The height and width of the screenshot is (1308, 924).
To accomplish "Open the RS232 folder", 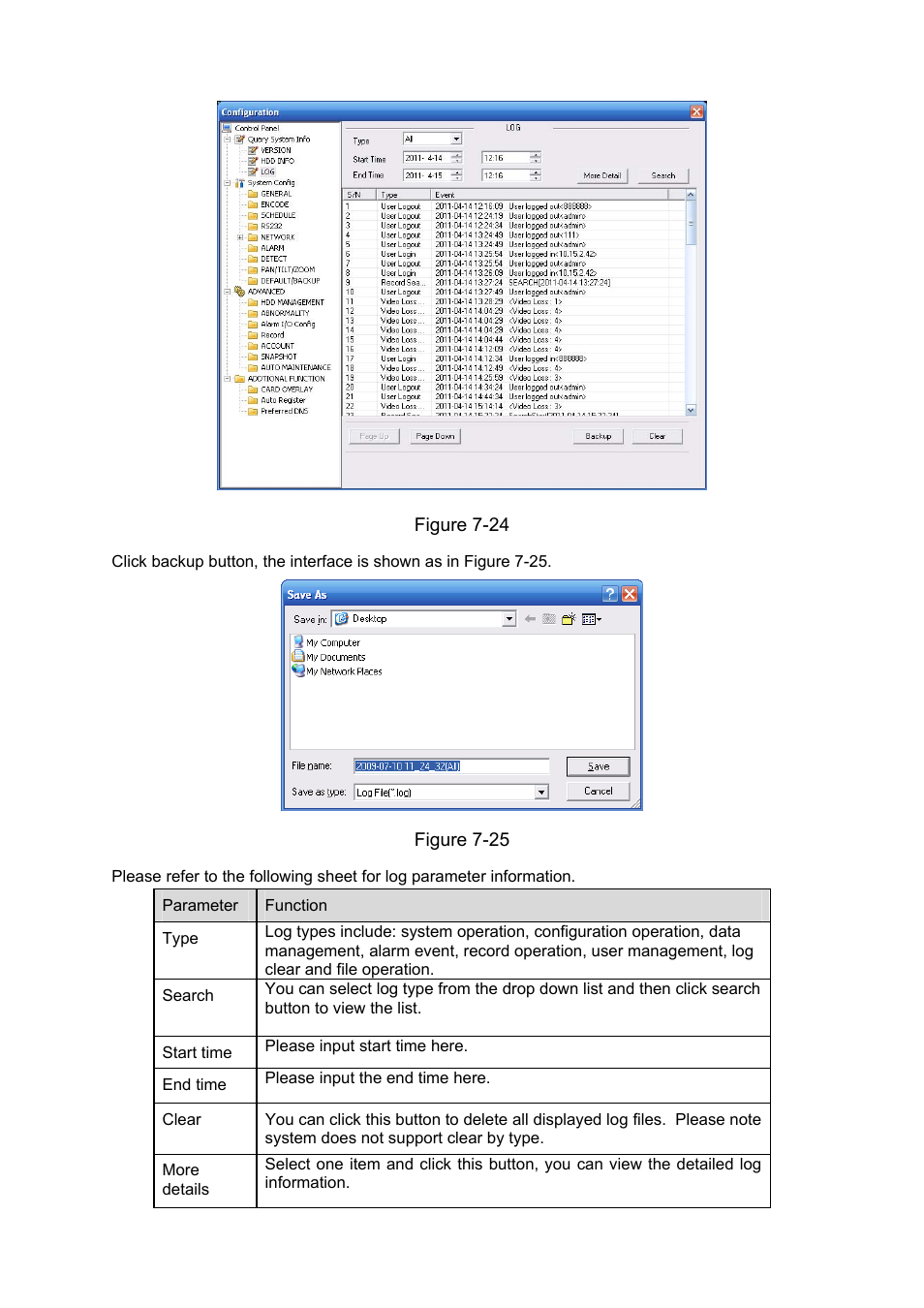I will point(271,226).
